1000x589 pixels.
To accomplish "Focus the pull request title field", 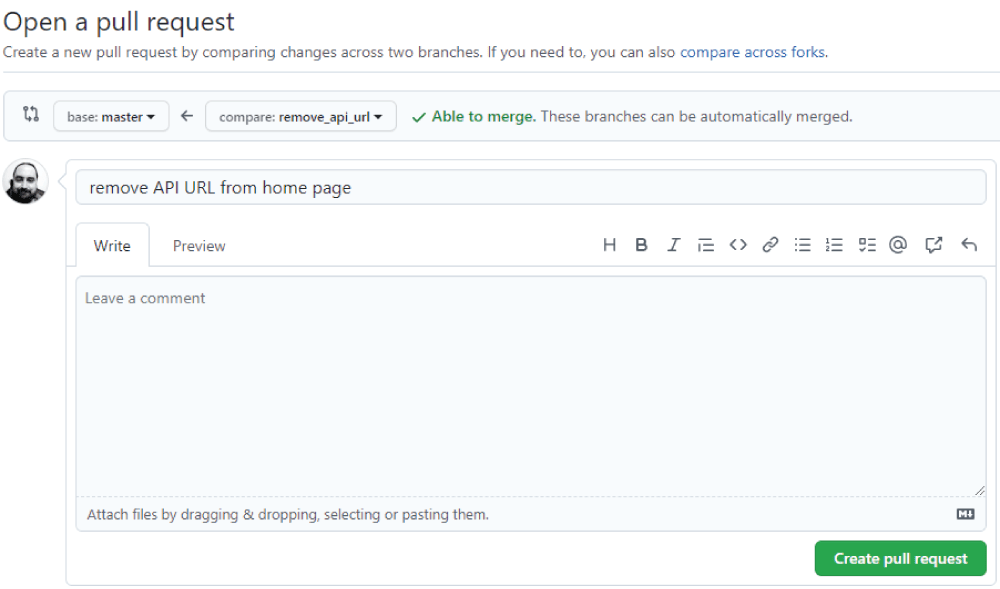I will coord(531,187).
